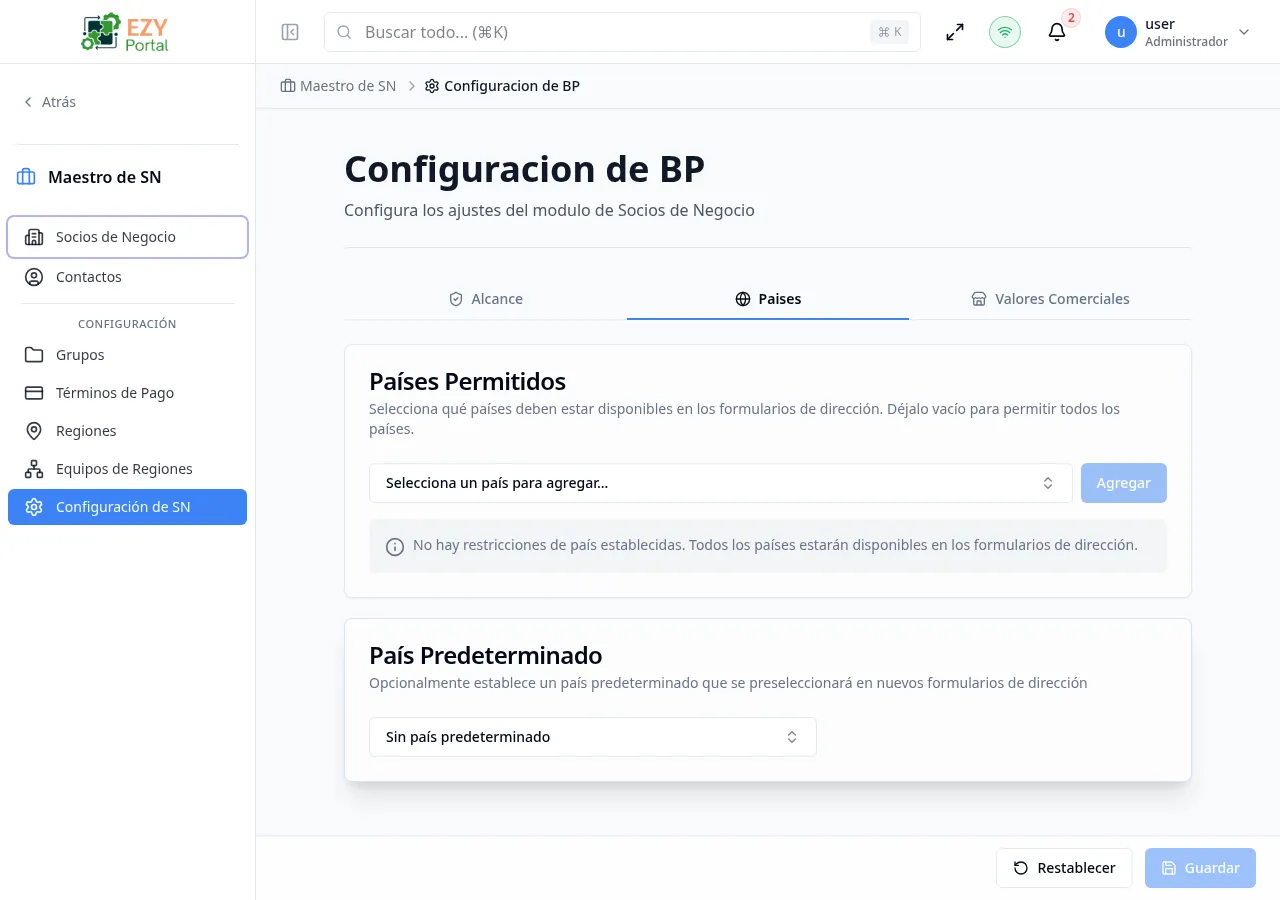Click the Restablecer reset arrow icon

tap(1021, 868)
